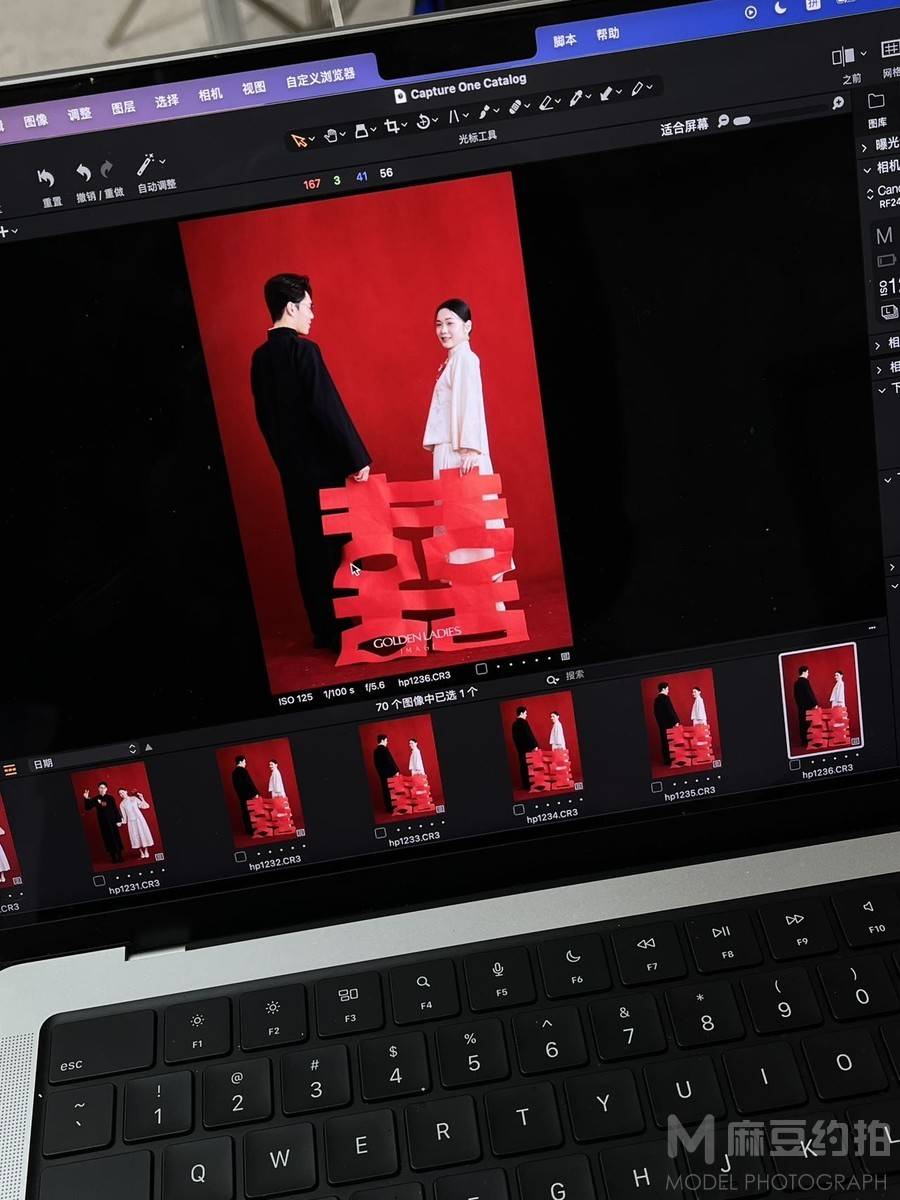Click the ISO 125 readout under preview

tap(296, 700)
